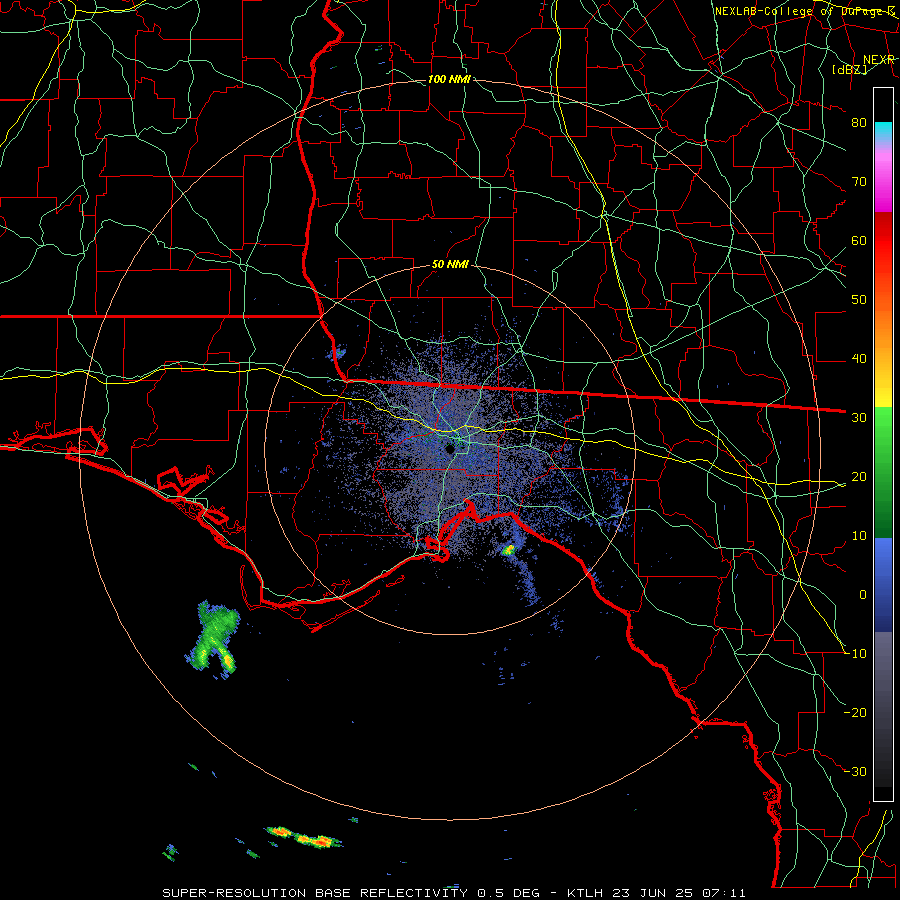The width and height of the screenshot is (900, 900).
Task: Click the 50 NMI range ring label
Action: 451,265
